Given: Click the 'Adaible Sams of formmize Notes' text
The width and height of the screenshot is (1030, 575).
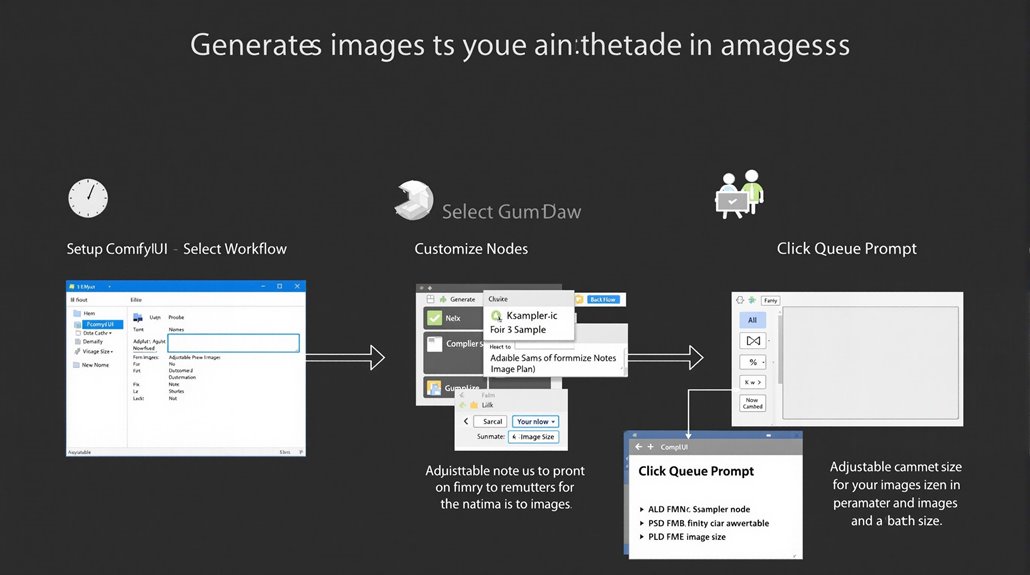Looking at the screenshot, I should (x=553, y=357).
